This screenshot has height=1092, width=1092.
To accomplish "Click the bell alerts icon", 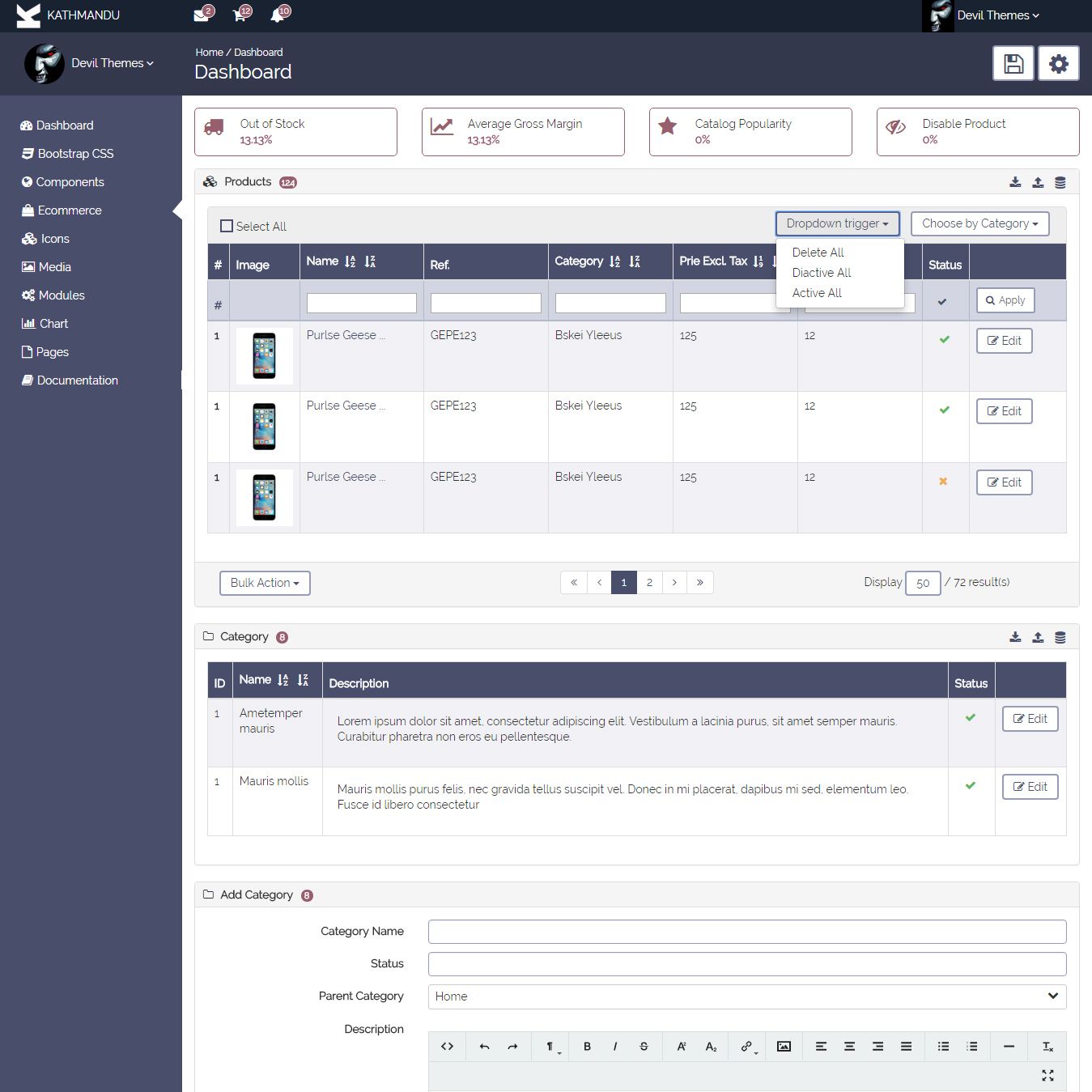I will [x=278, y=15].
